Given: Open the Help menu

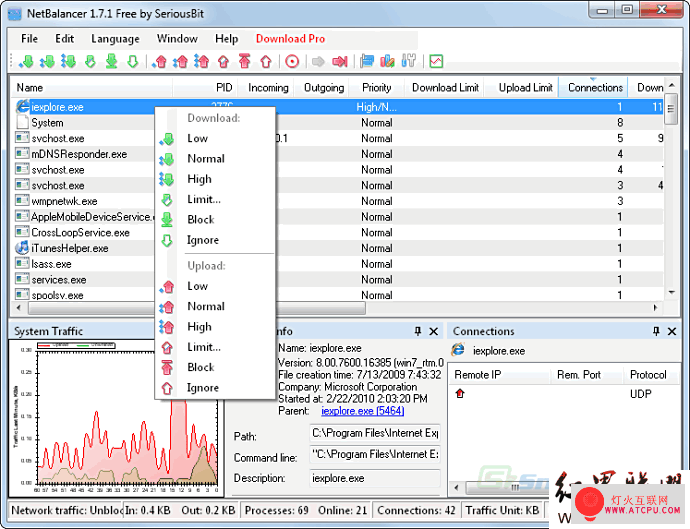Looking at the screenshot, I should [x=227, y=39].
